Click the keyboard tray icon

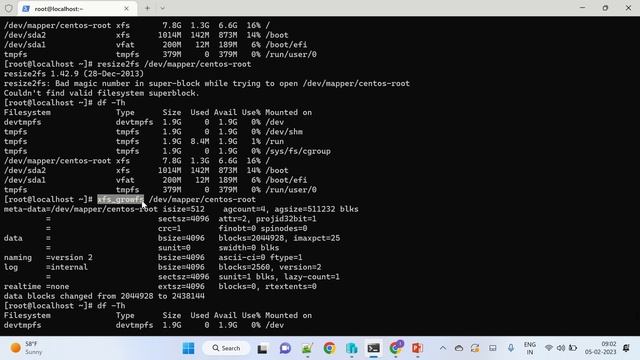tap(493, 348)
